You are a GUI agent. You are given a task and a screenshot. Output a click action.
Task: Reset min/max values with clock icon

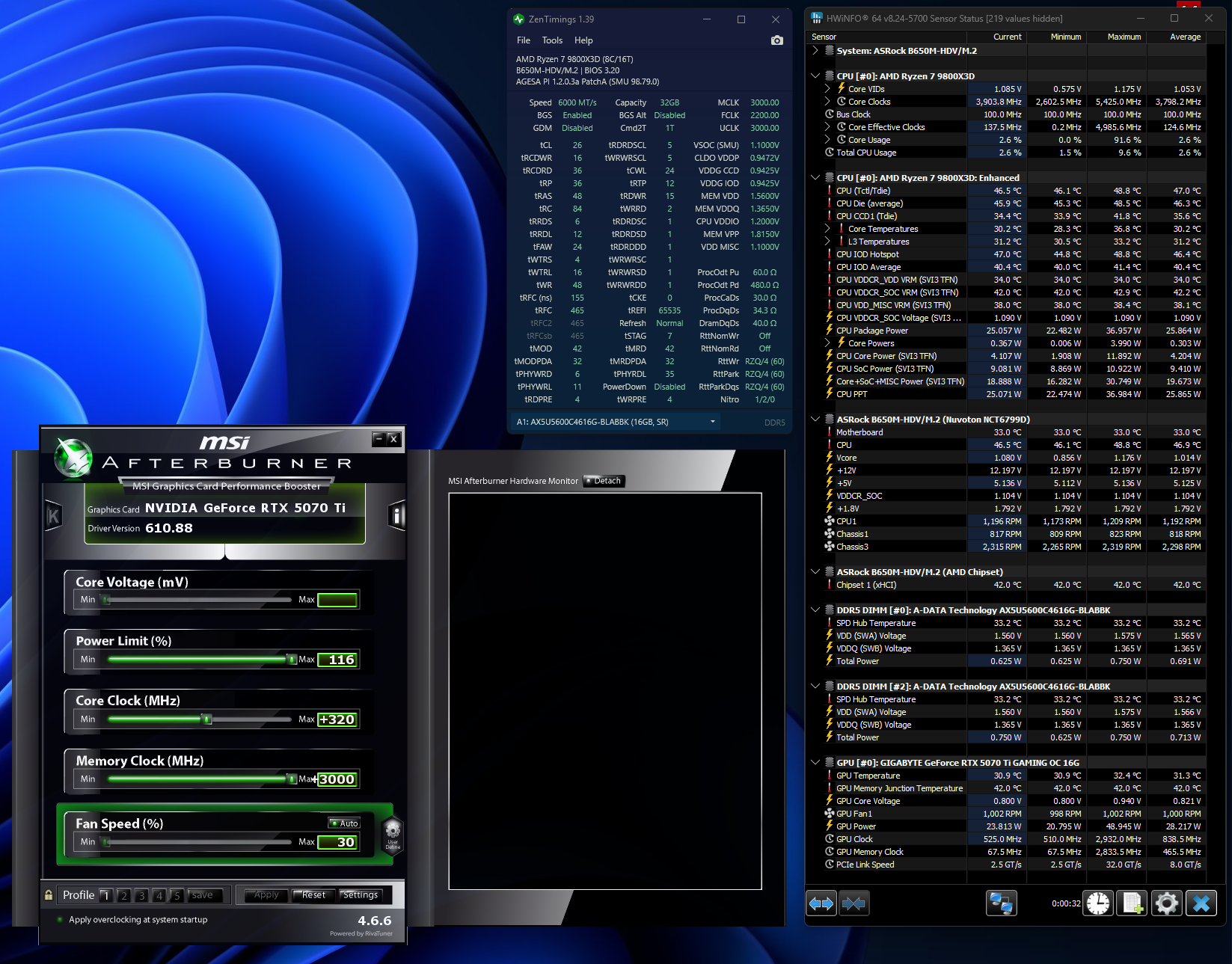click(1098, 903)
